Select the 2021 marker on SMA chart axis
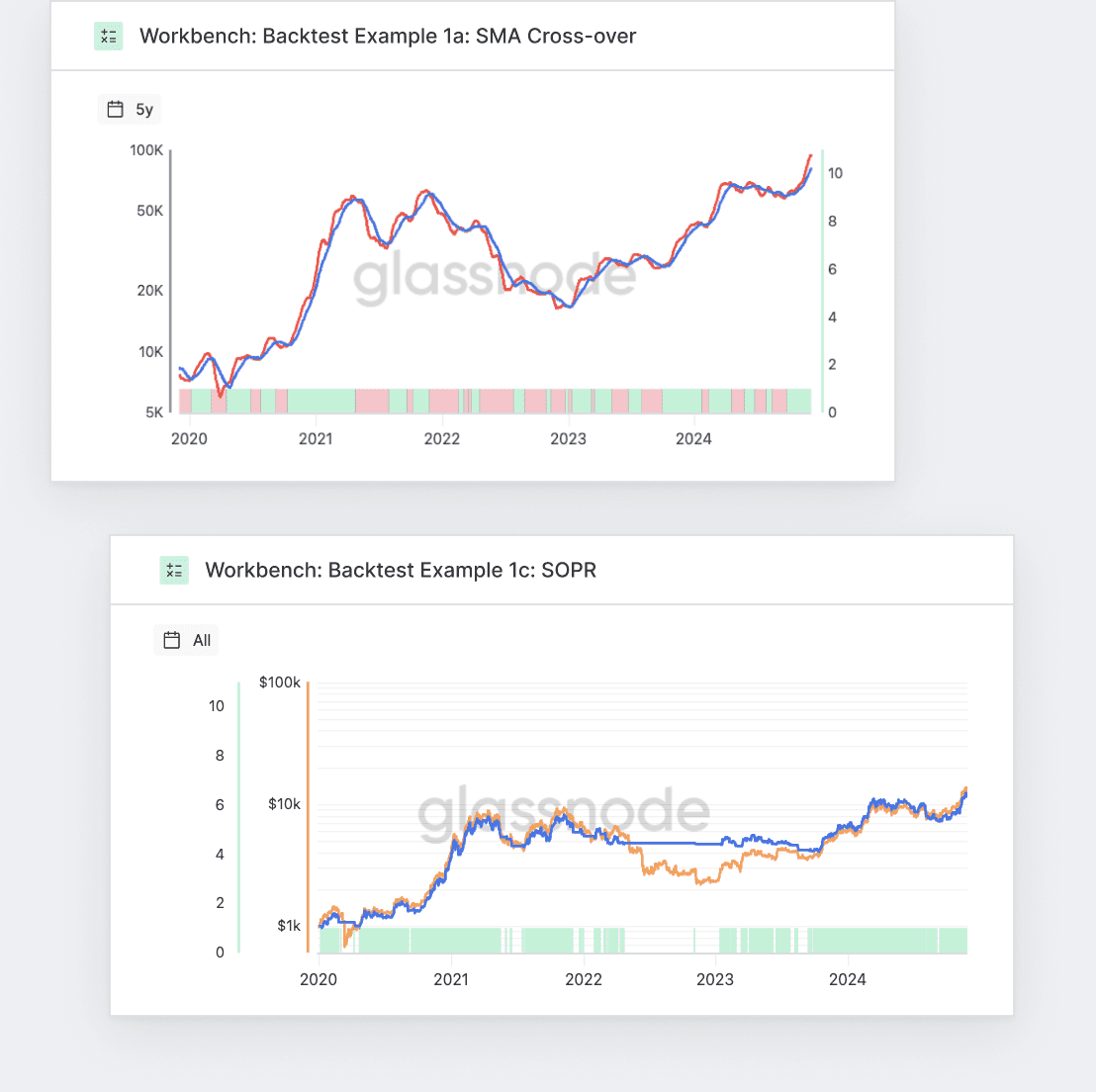The height and width of the screenshot is (1092, 1096). [x=316, y=439]
